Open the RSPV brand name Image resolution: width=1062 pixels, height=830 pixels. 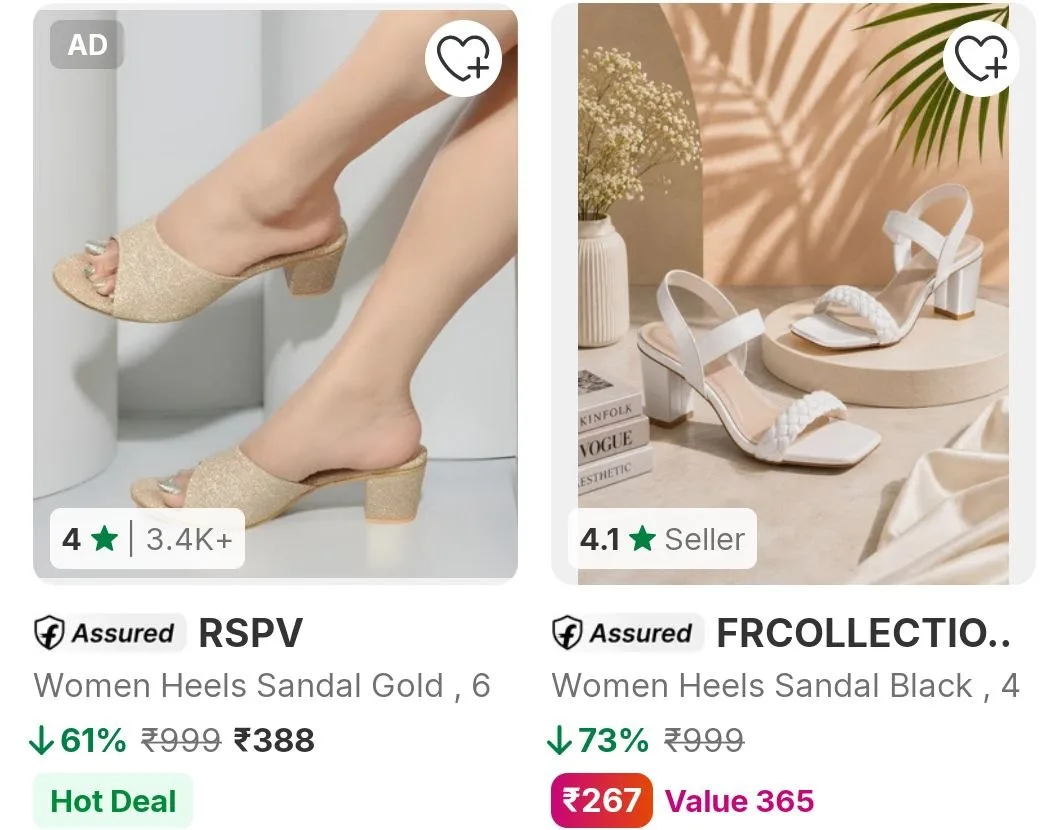[x=251, y=634]
